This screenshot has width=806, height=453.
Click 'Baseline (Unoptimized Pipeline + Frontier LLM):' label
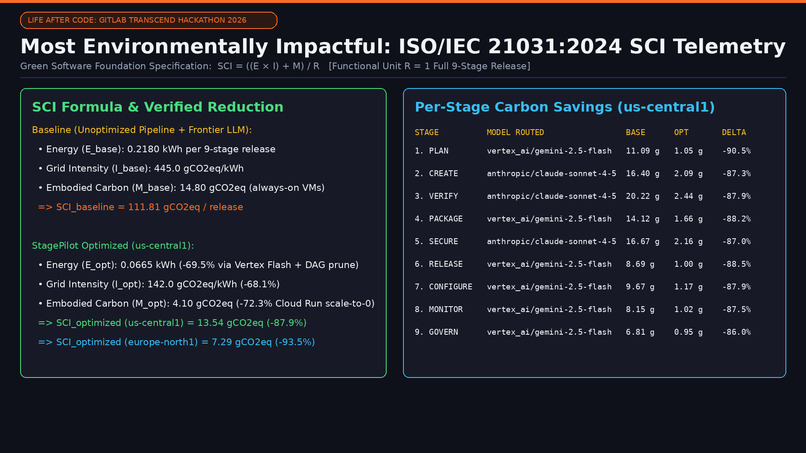coord(142,130)
